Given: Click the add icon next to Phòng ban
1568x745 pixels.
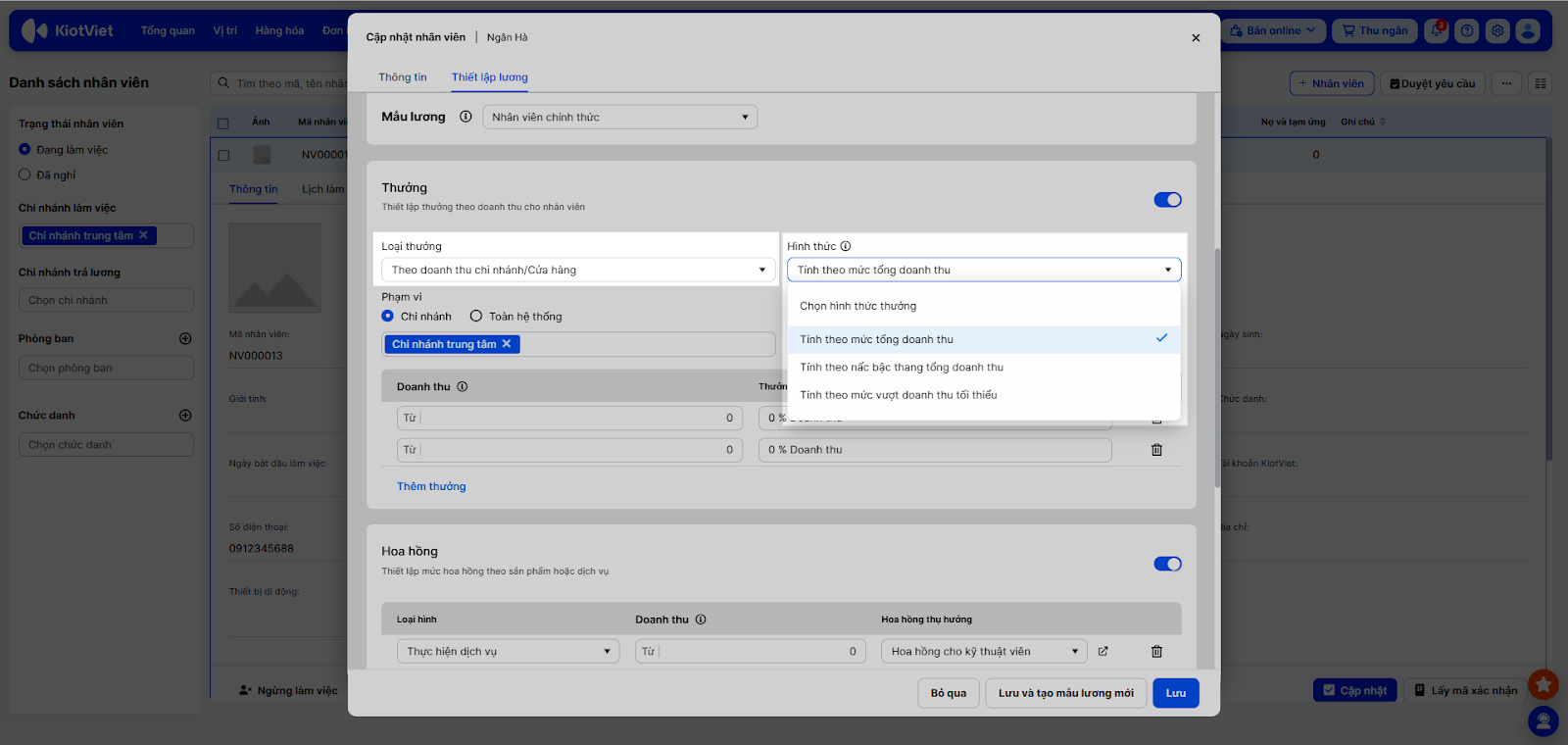Looking at the screenshot, I should pos(185,338).
